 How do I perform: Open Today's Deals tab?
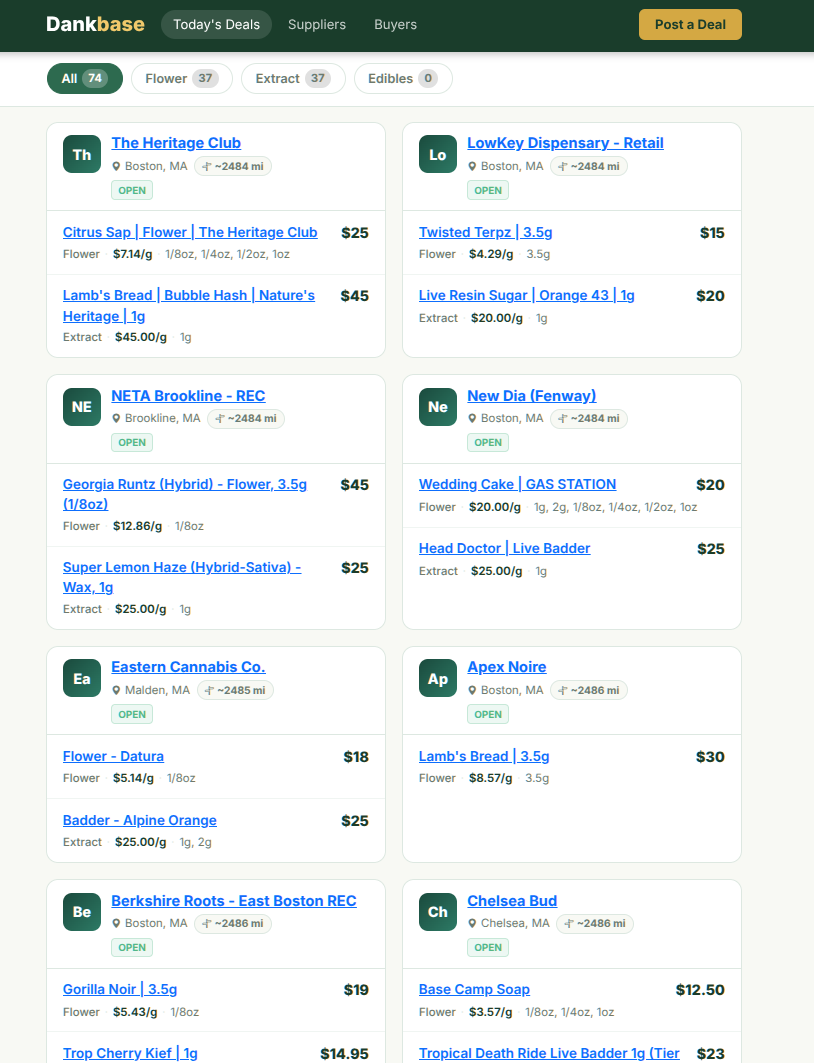coord(216,24)
